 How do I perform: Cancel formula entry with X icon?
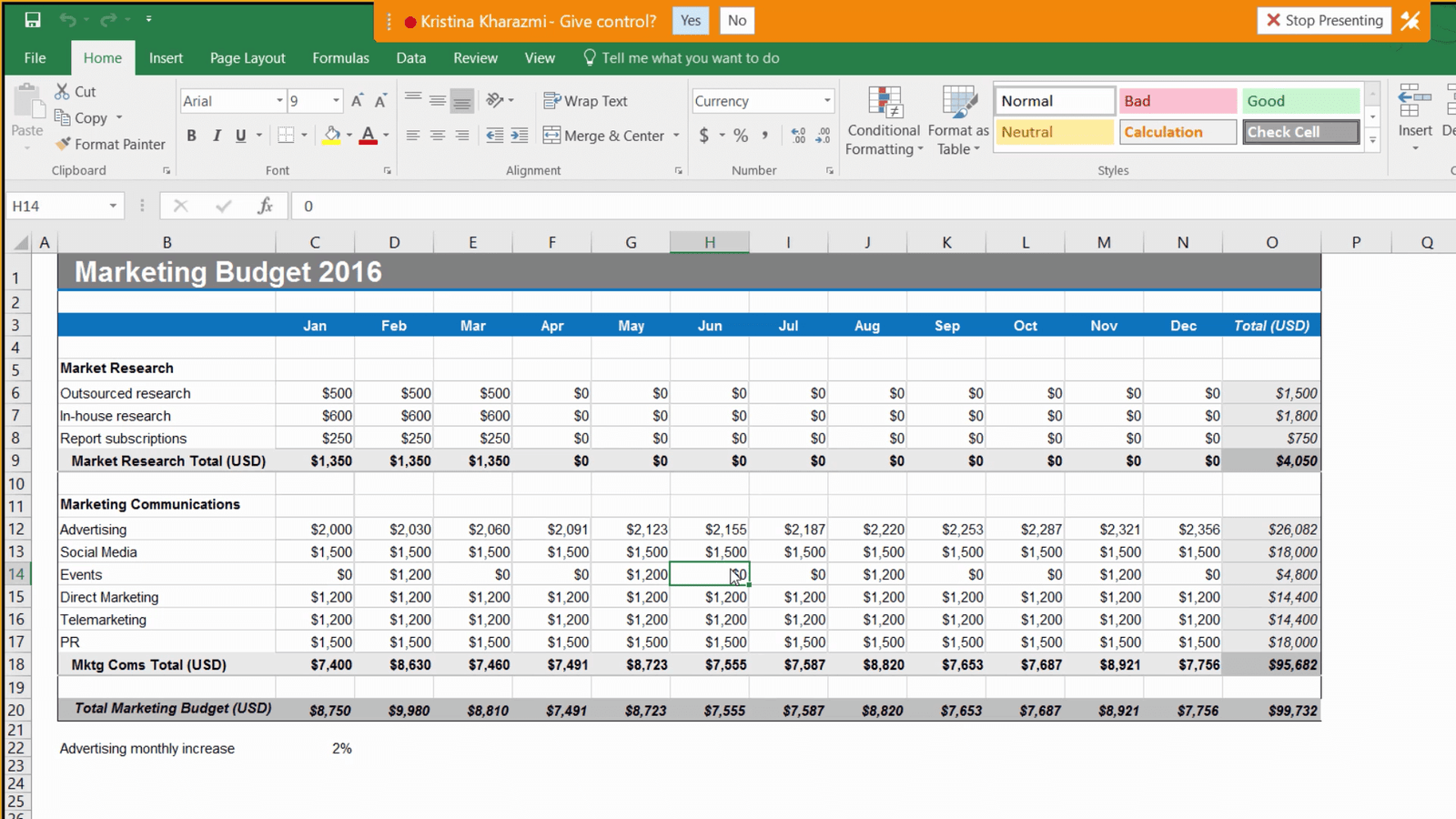click(x=180, y=207)
